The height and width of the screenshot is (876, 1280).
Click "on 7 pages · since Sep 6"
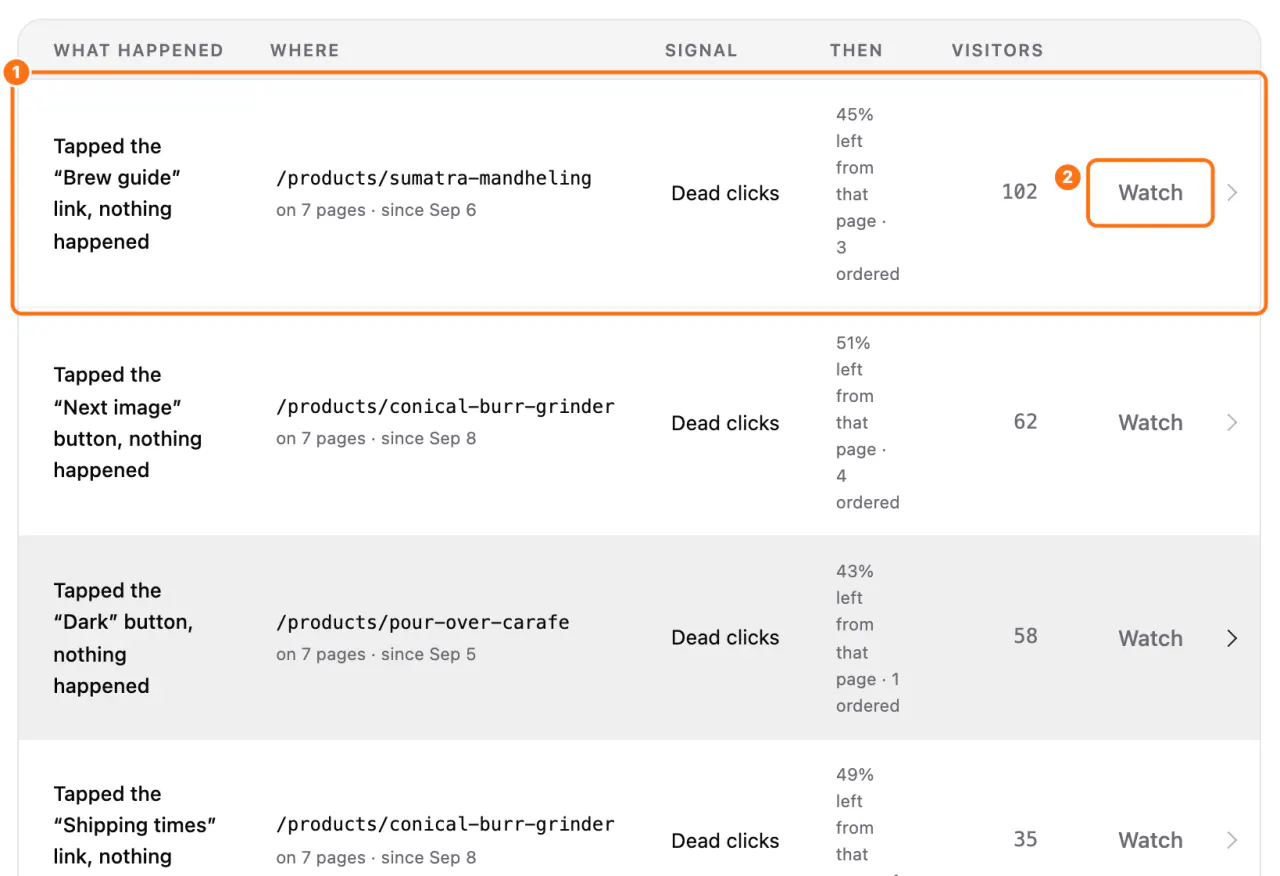[x=376, y=210]
